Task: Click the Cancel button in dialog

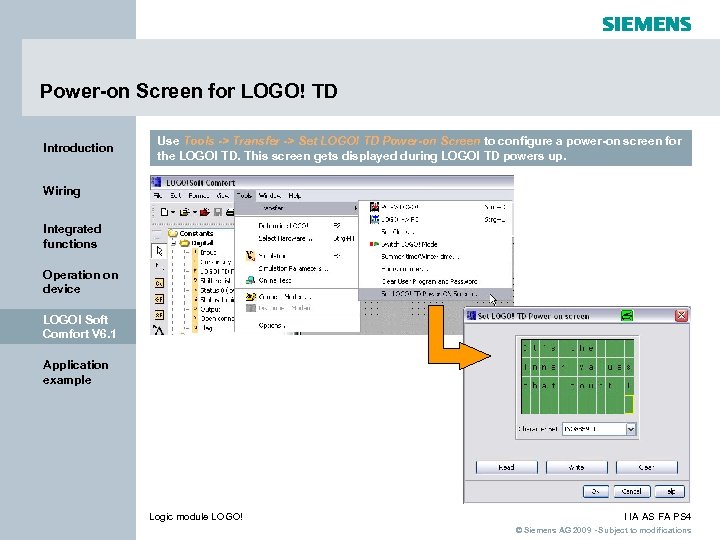Action: tap(632, 491)
